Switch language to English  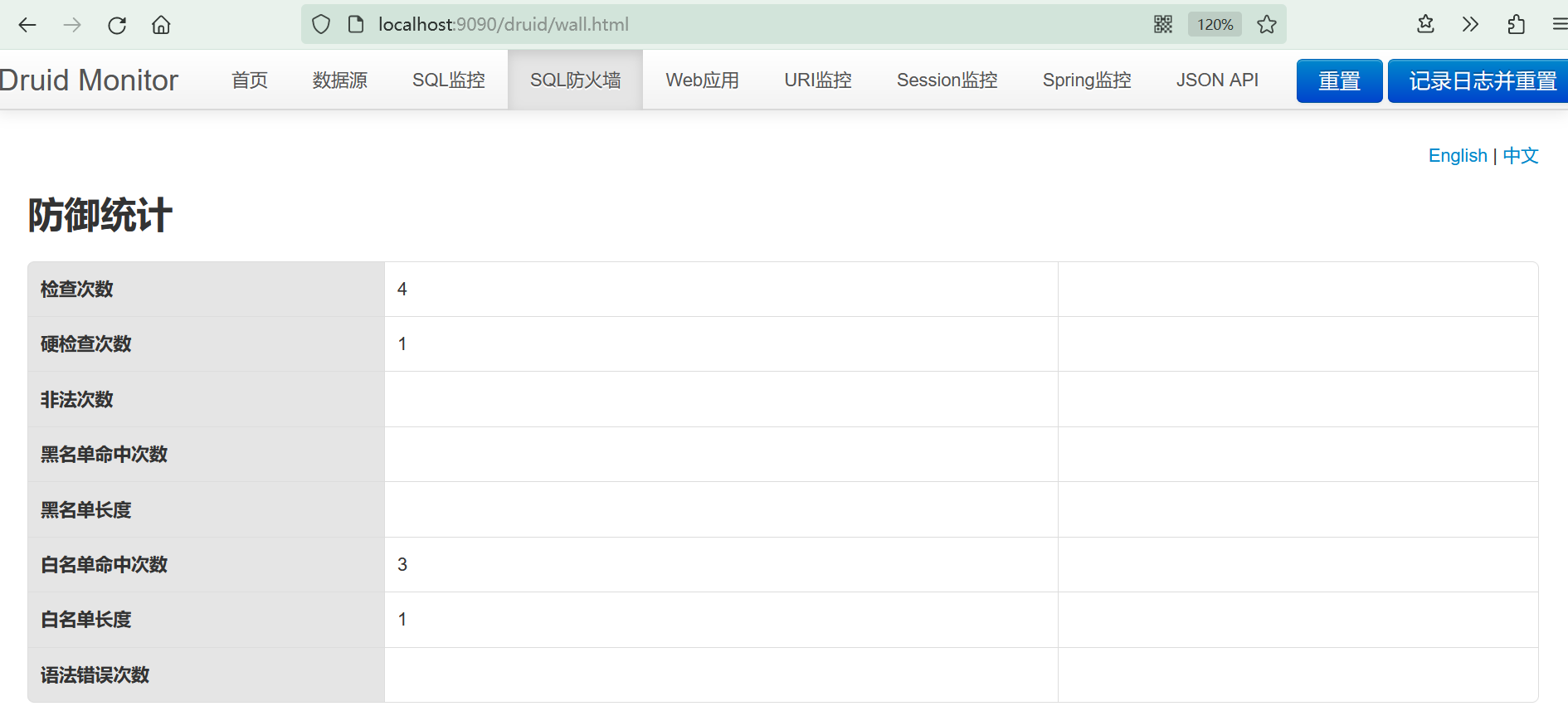1458,155
